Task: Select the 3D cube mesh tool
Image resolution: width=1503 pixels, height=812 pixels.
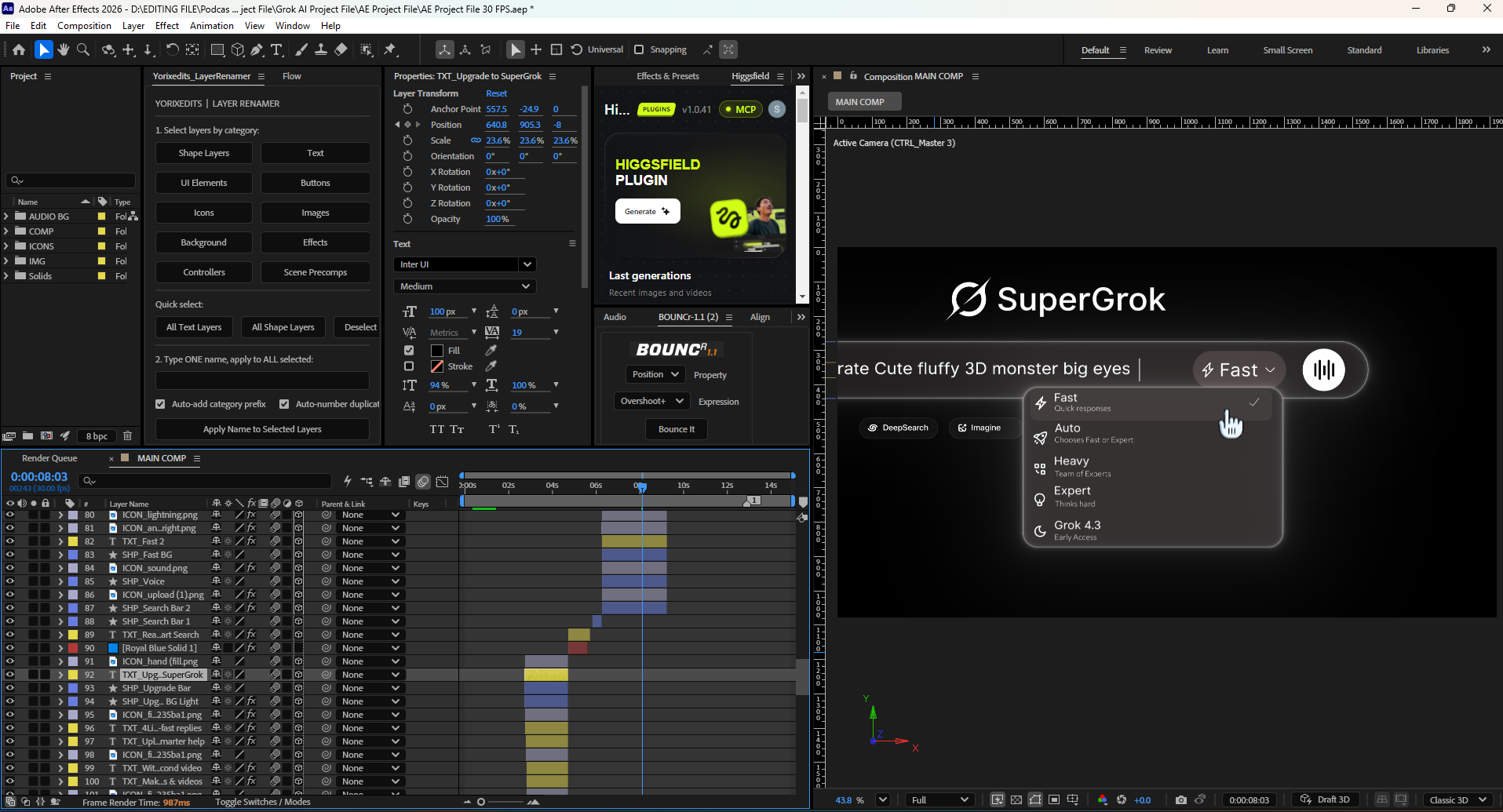Action: 237,49
